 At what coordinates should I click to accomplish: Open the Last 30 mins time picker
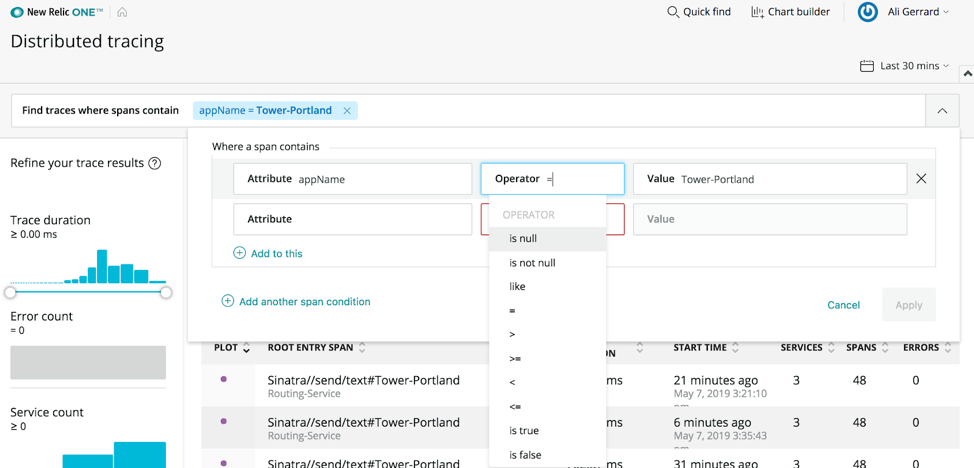pos(904,66)
